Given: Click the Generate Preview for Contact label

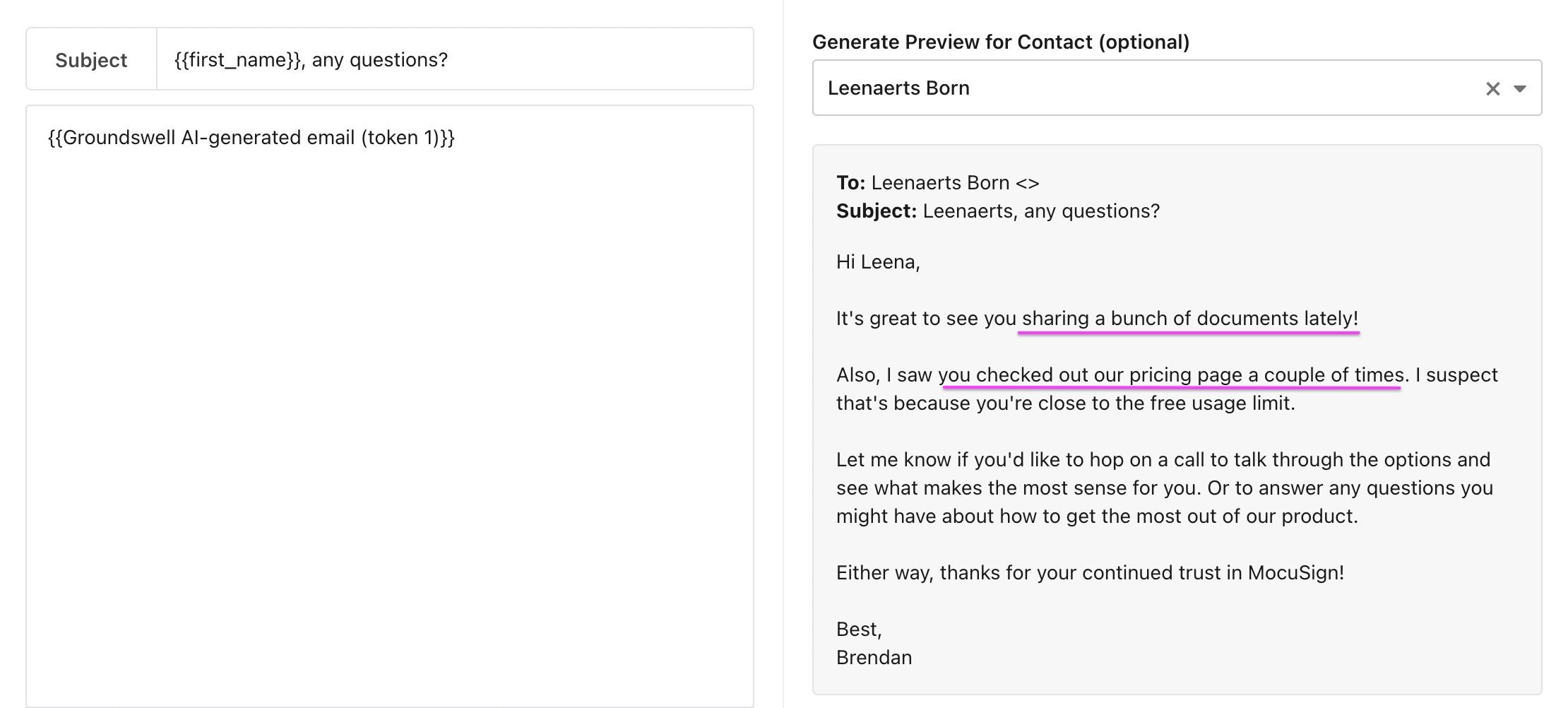Looking at the screenshot, I should 1000,42.
